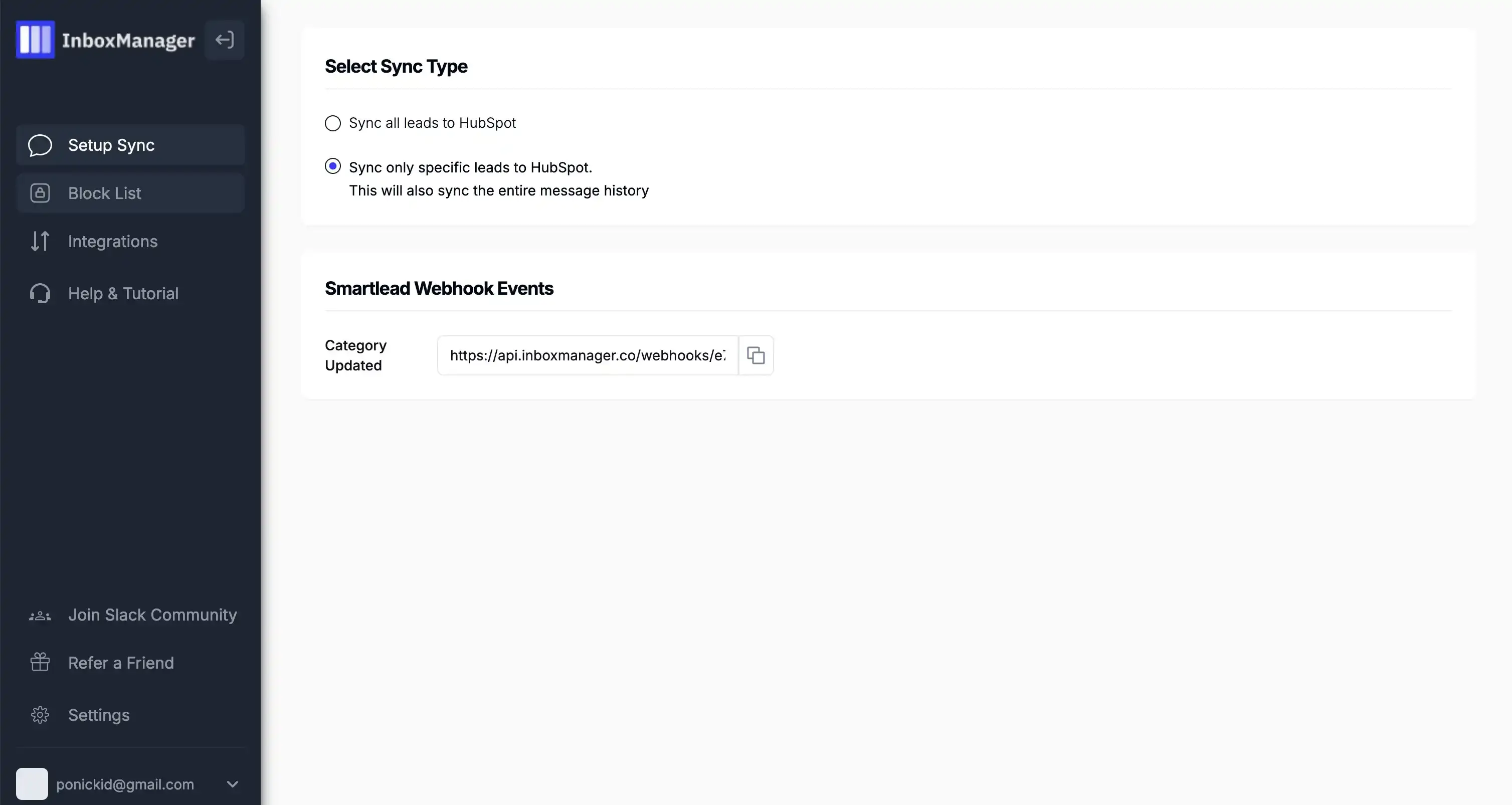Click the Select Sync Type heading
1512x805 pixels.
click(396, 66)
